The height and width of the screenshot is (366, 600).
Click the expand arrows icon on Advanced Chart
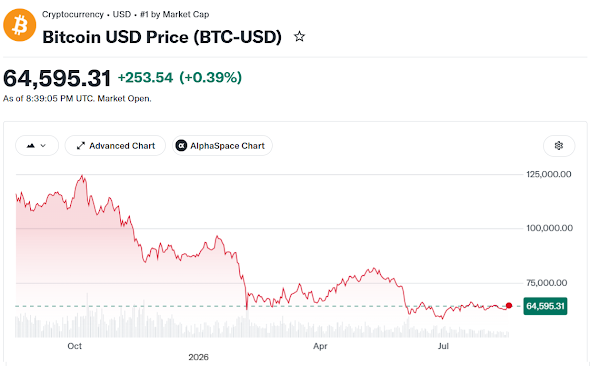point(80,146)
